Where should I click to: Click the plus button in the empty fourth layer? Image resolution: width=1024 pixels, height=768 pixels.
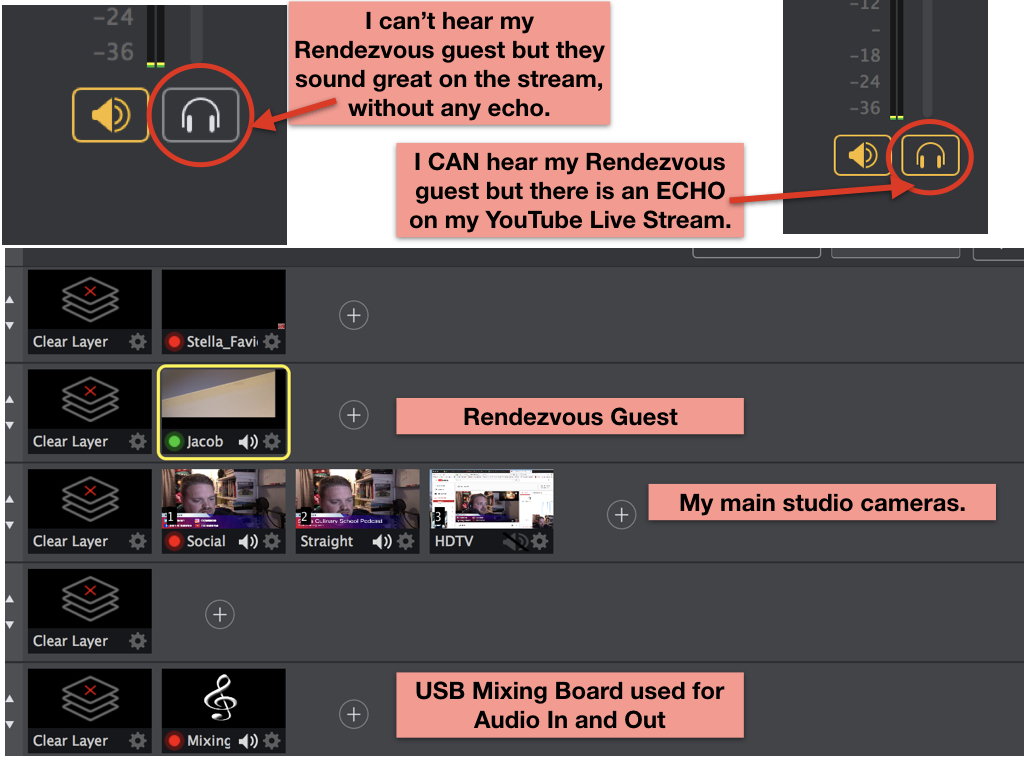pyautogui.click(x=220, y=614)
